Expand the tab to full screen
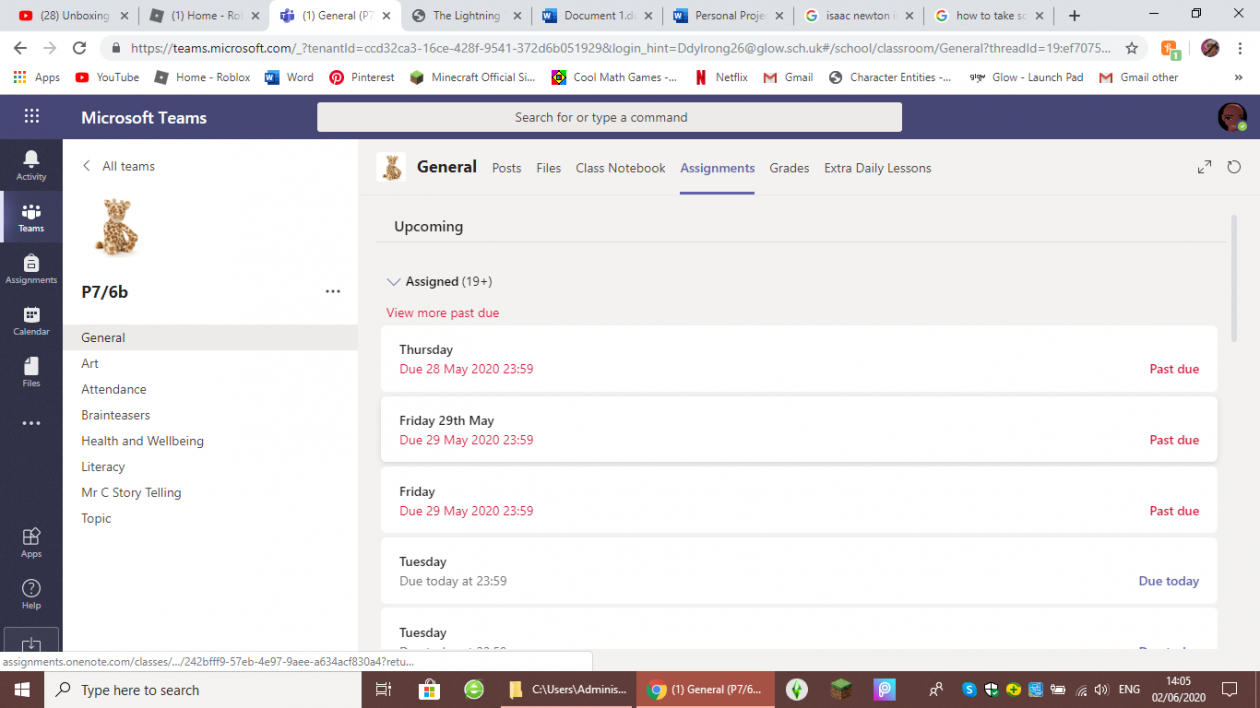The image size is (1260, 708). [1204, 167]
